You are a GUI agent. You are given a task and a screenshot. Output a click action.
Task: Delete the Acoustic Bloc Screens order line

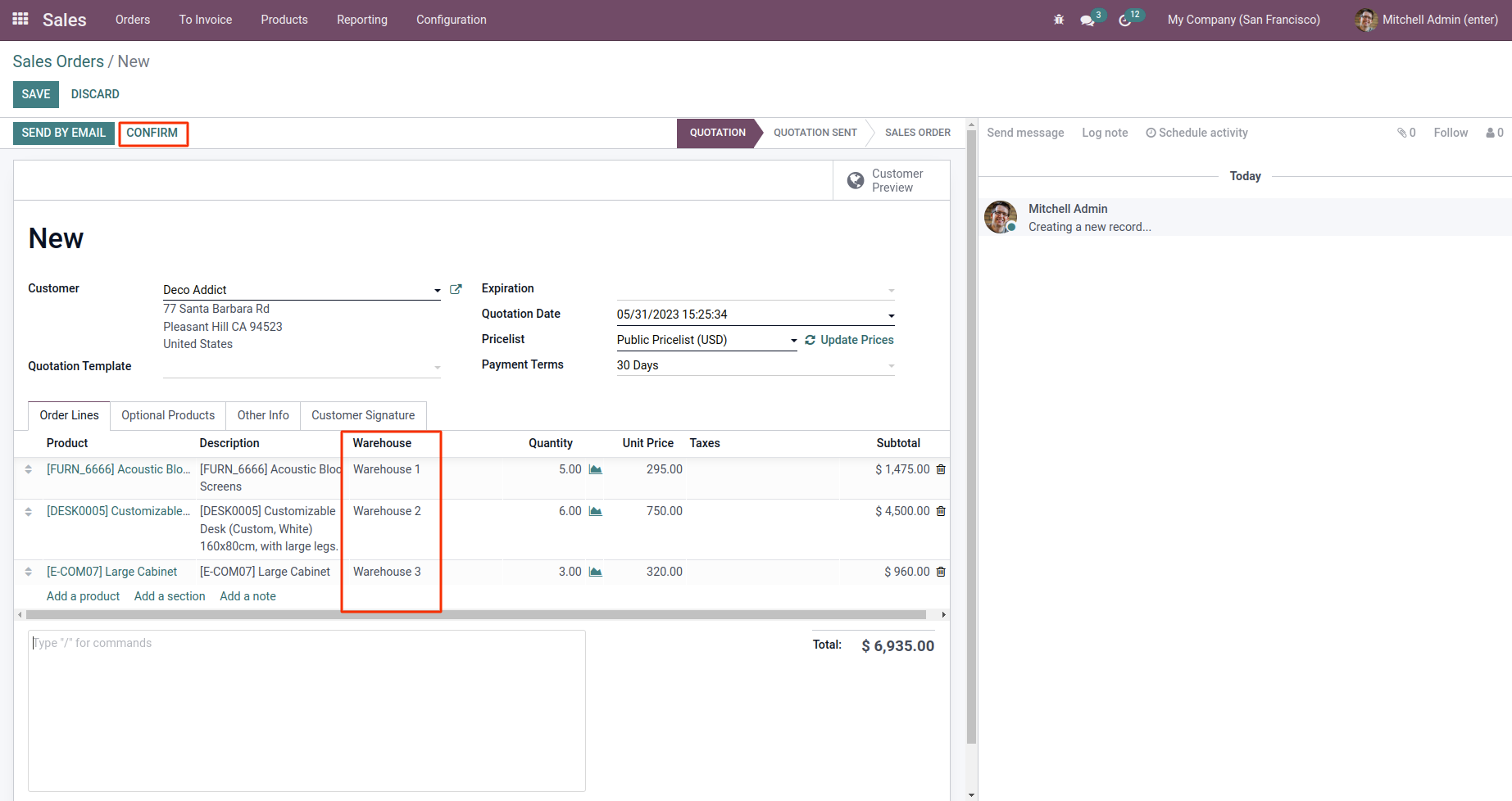pos(941,469)
